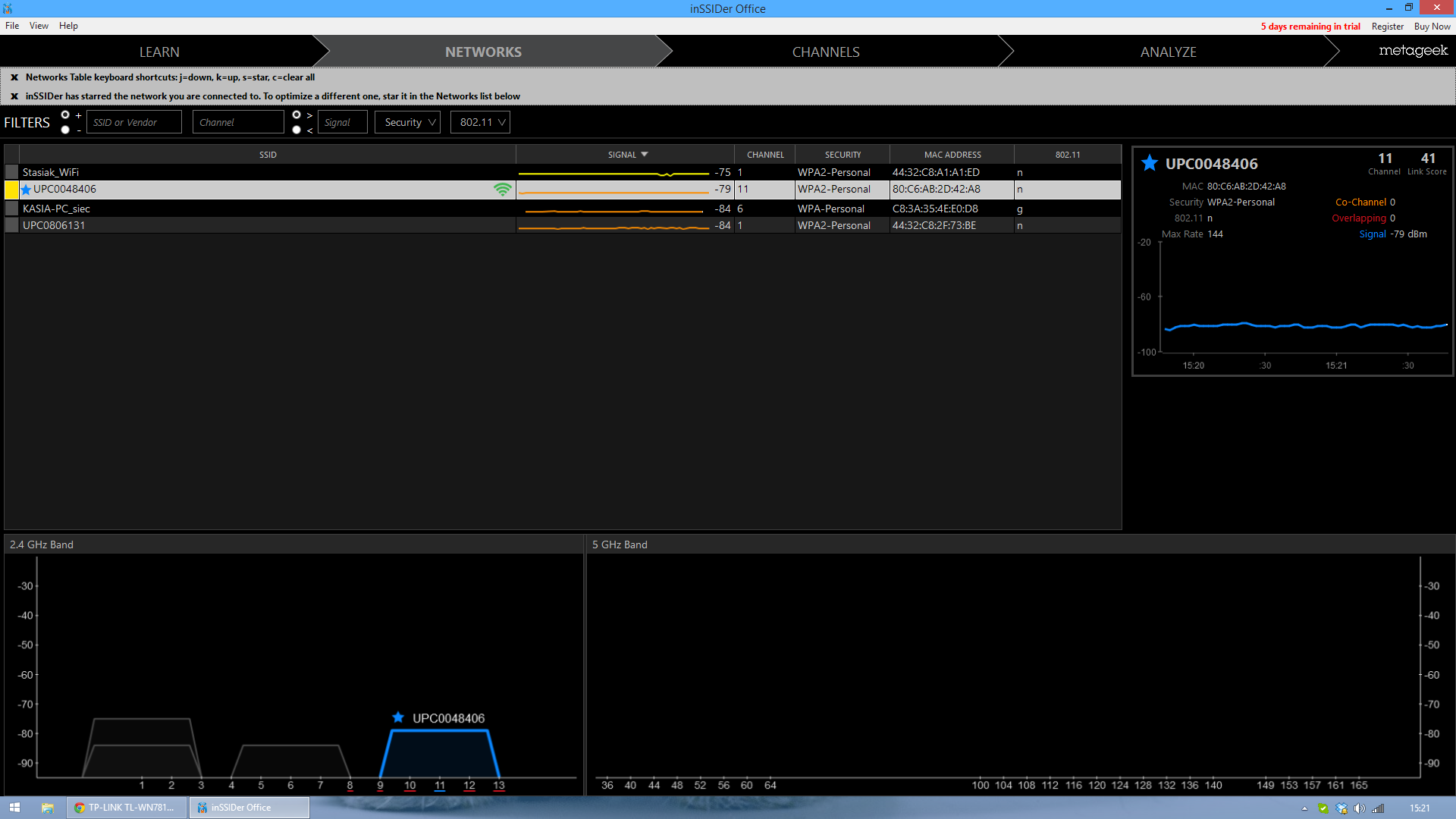The image size is (1456, 819).
Task: Click the UPC0048406 label on 2.4 GHz graph
Action: (x=448, y=718)
